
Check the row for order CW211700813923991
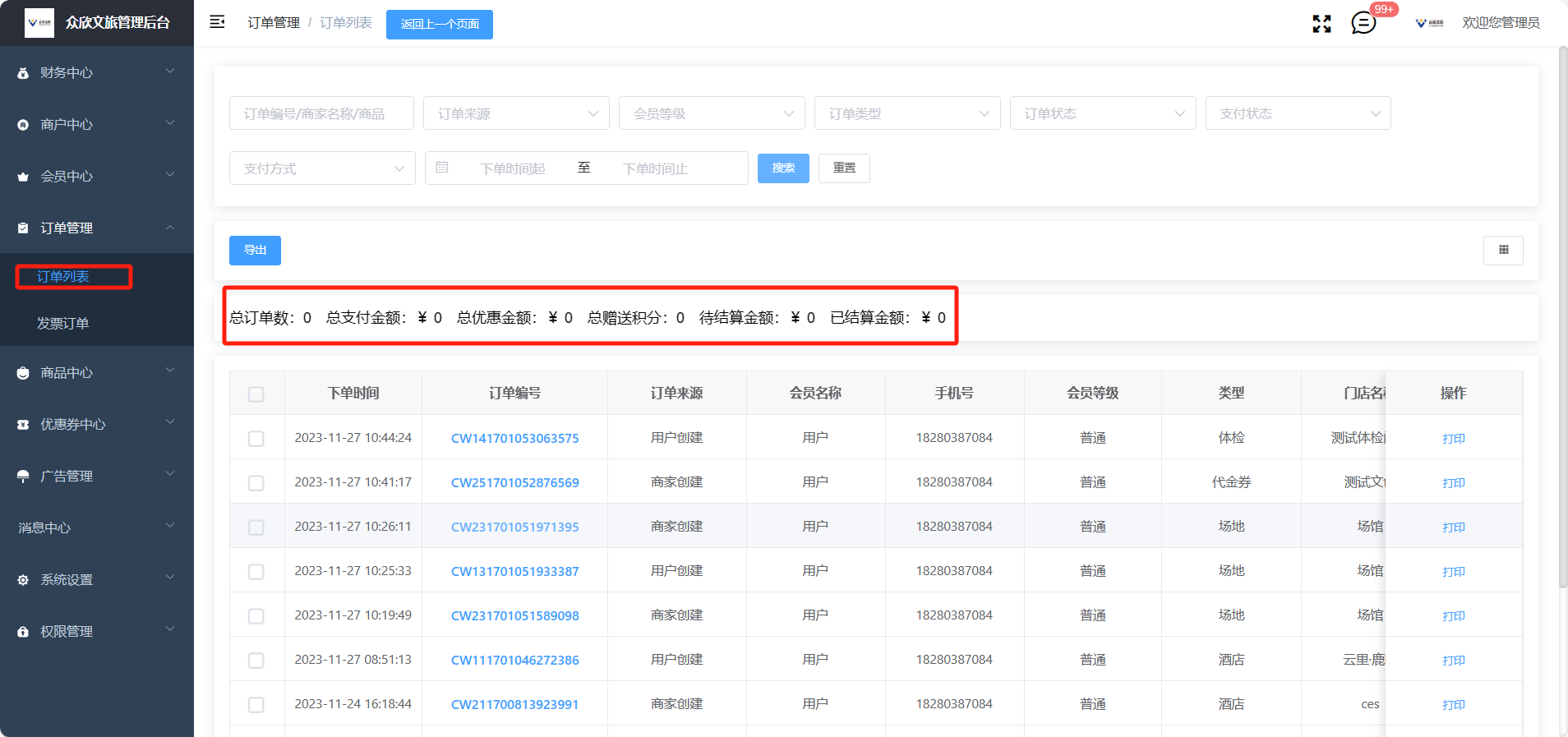click(256, 705)
